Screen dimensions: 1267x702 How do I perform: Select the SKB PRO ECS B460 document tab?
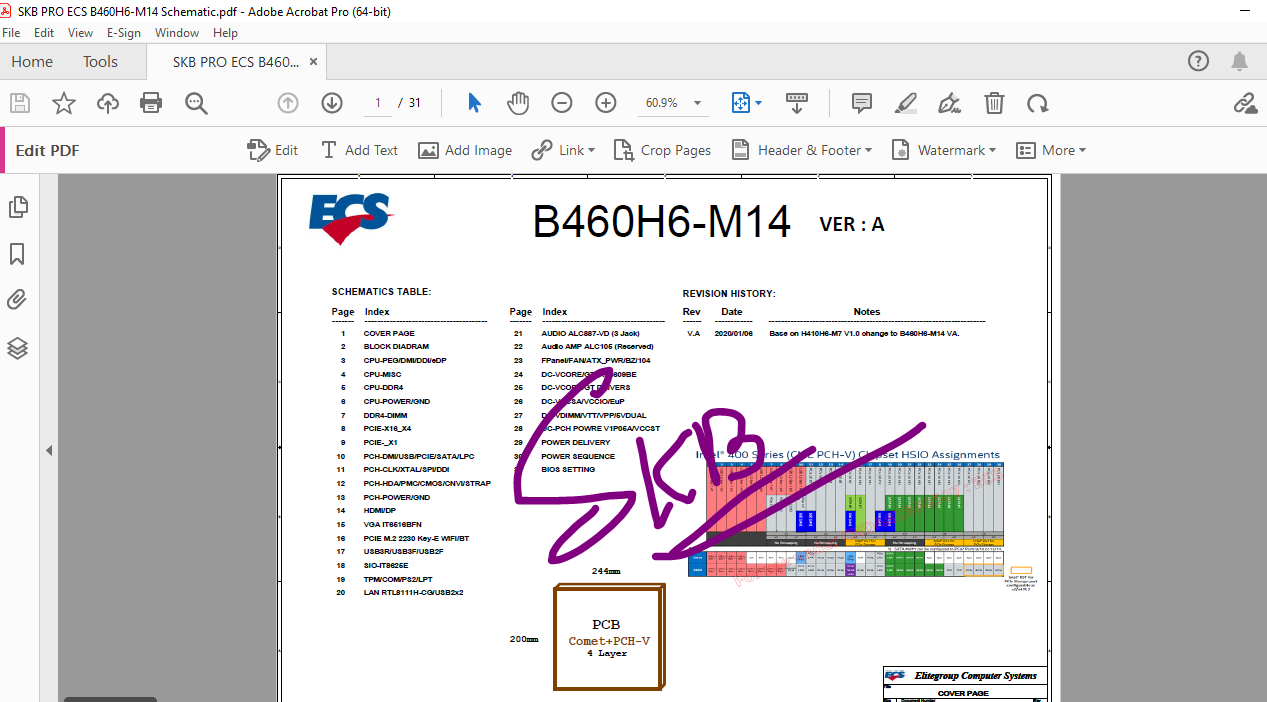pyautogui.click(x=236, y=62)
